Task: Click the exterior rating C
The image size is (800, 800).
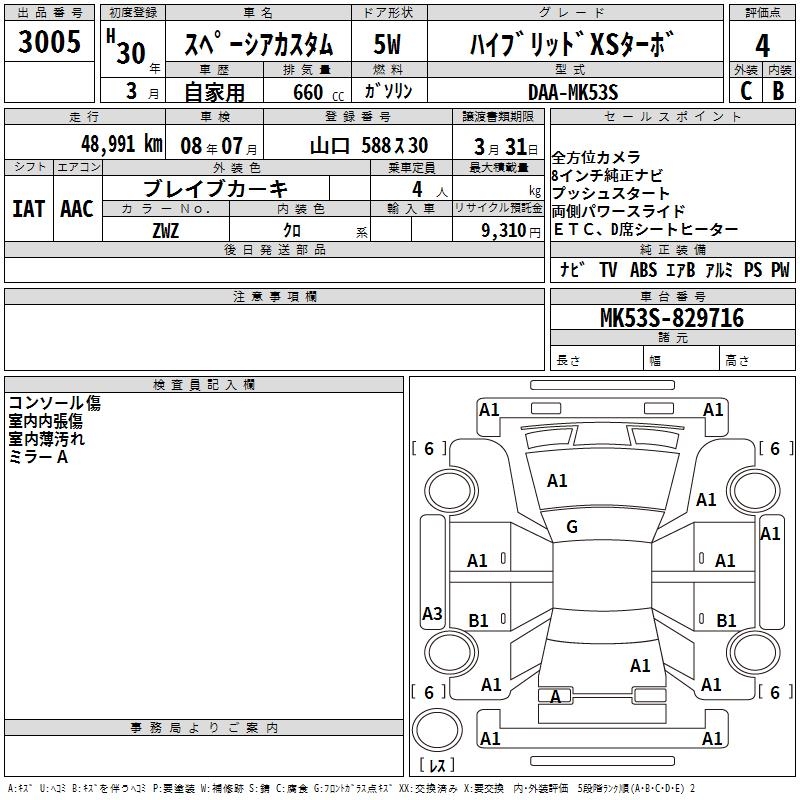Action: pyautogui.click(x=746, y=91)
